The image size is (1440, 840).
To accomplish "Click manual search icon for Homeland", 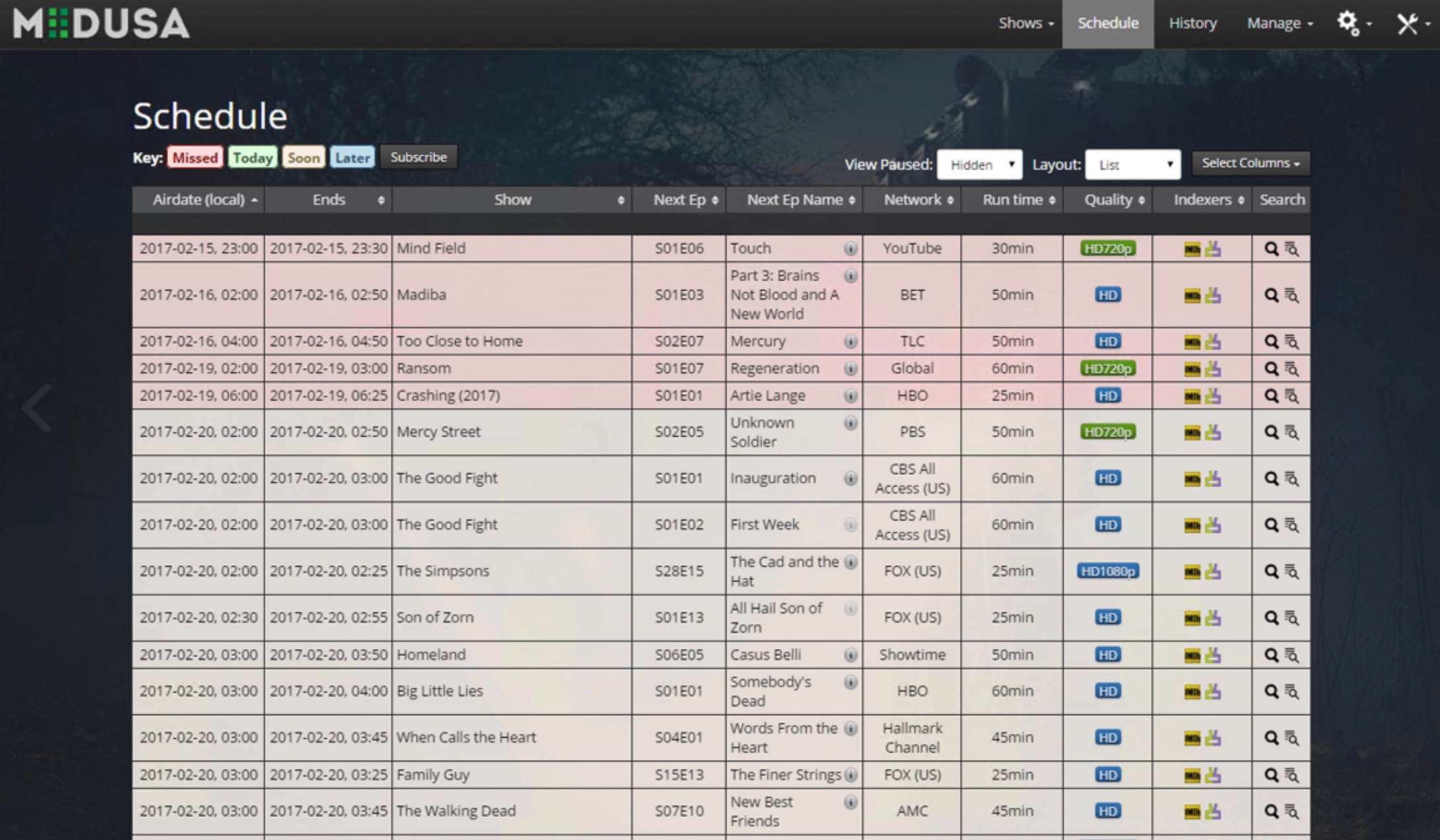I will (1291, 655).
